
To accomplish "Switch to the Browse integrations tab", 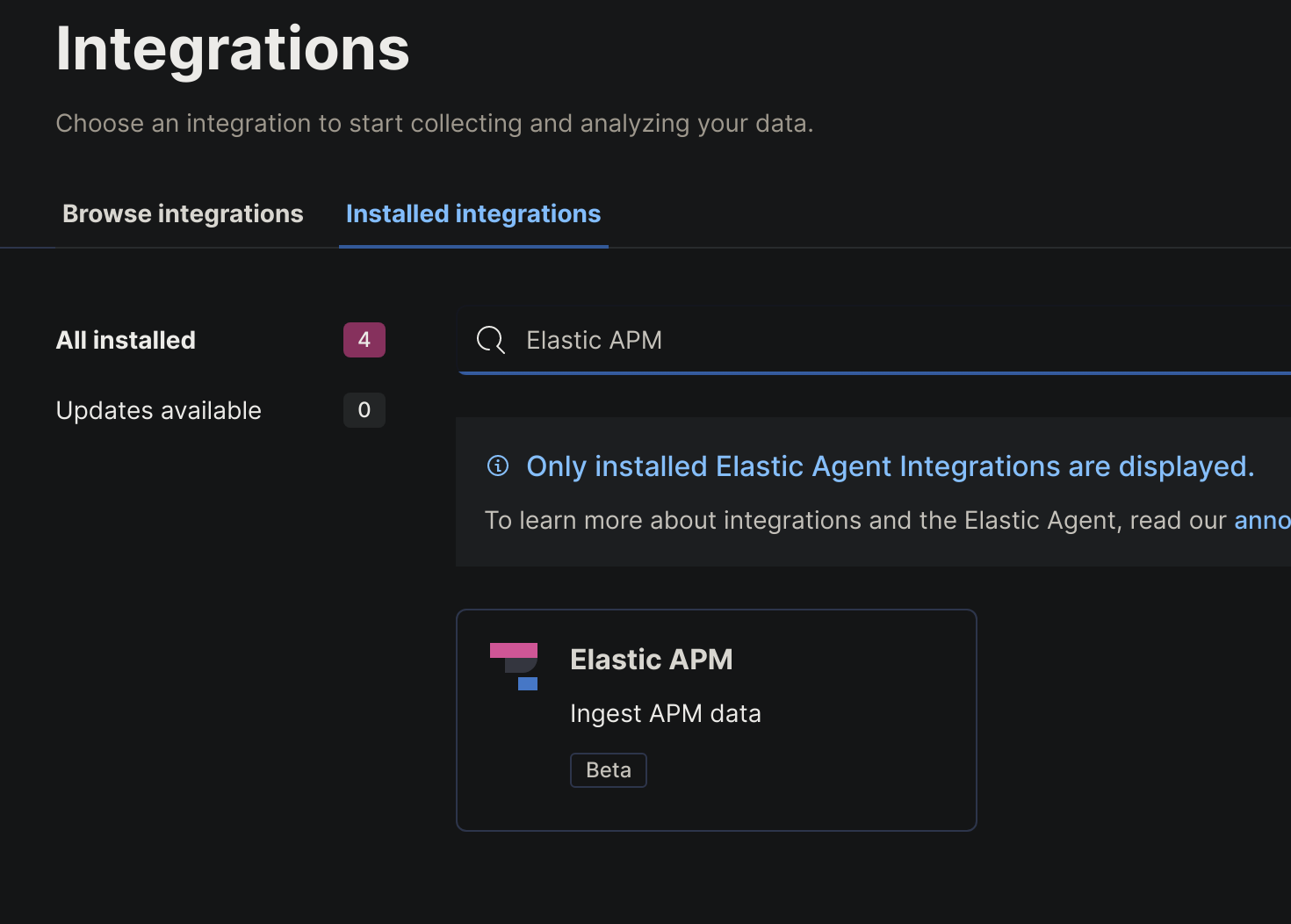I will click(183, 213).
